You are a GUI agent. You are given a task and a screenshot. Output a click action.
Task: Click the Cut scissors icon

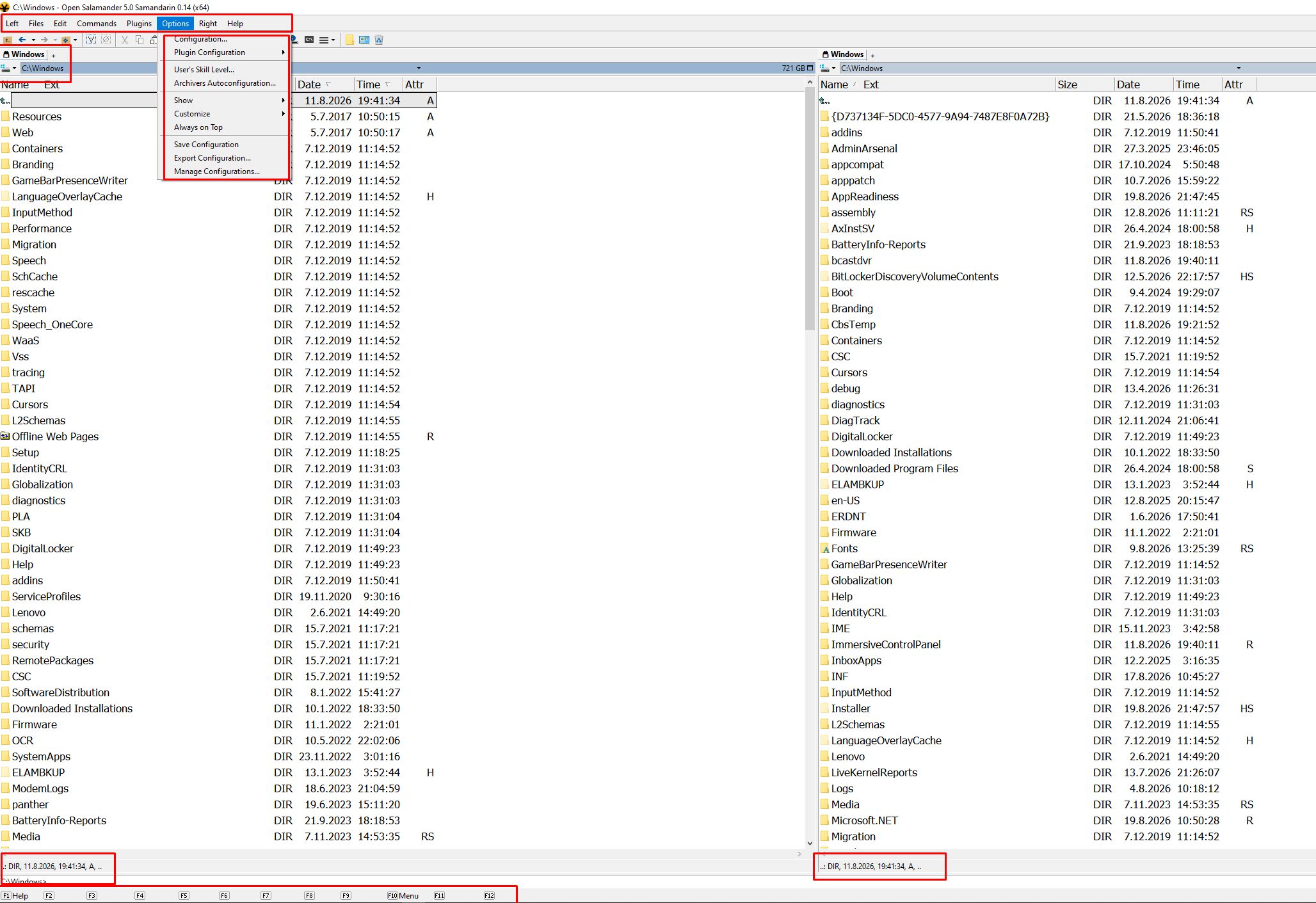[125, 40]
